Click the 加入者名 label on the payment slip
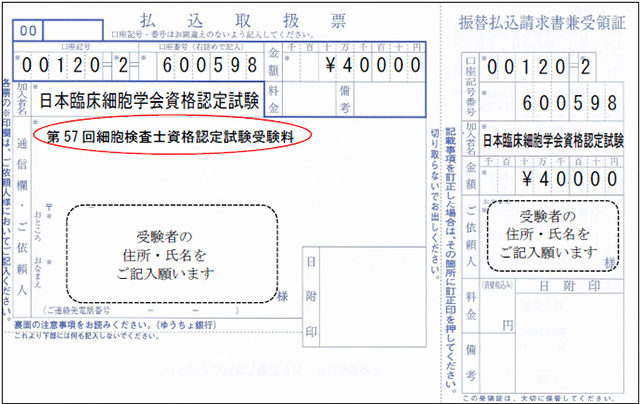Screen dimensions: 640x404 coord(21,99)
